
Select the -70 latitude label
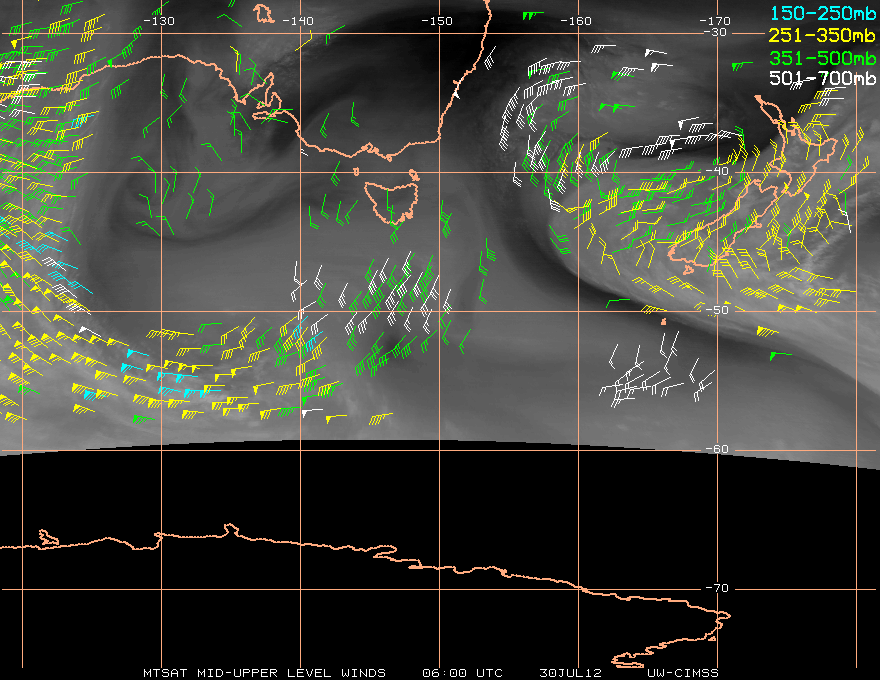coord(716,588)
